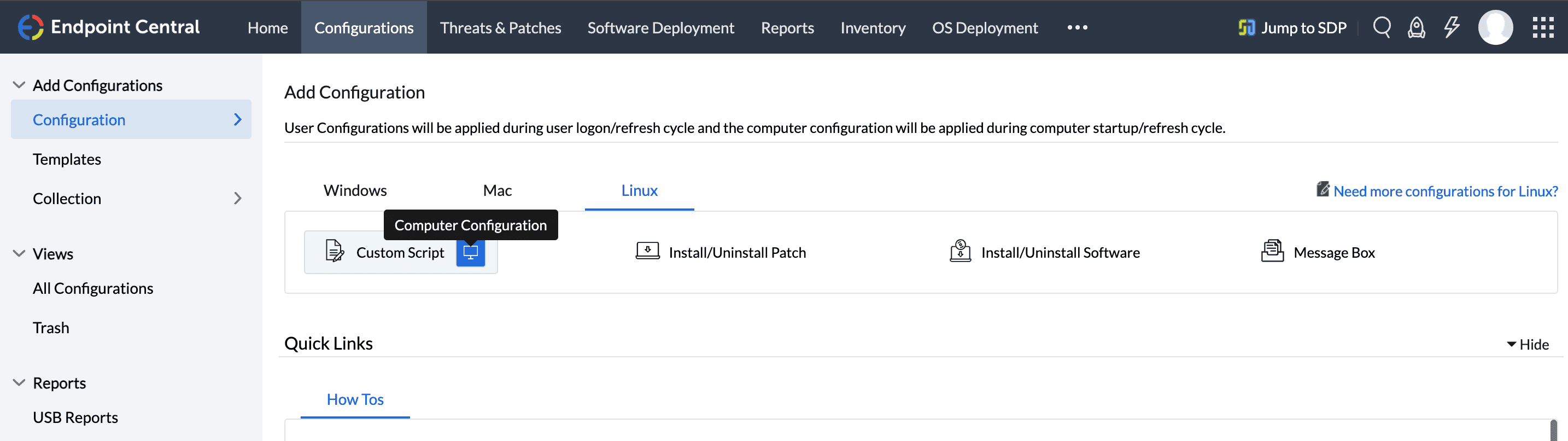Viewport: 1568px width, 441px height.
Task: Click the Message Box configuration icon
Action: (1272, 252)
